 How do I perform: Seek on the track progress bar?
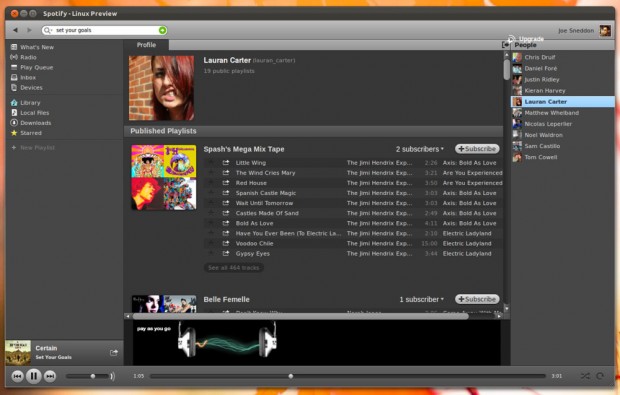pos(348,376)
